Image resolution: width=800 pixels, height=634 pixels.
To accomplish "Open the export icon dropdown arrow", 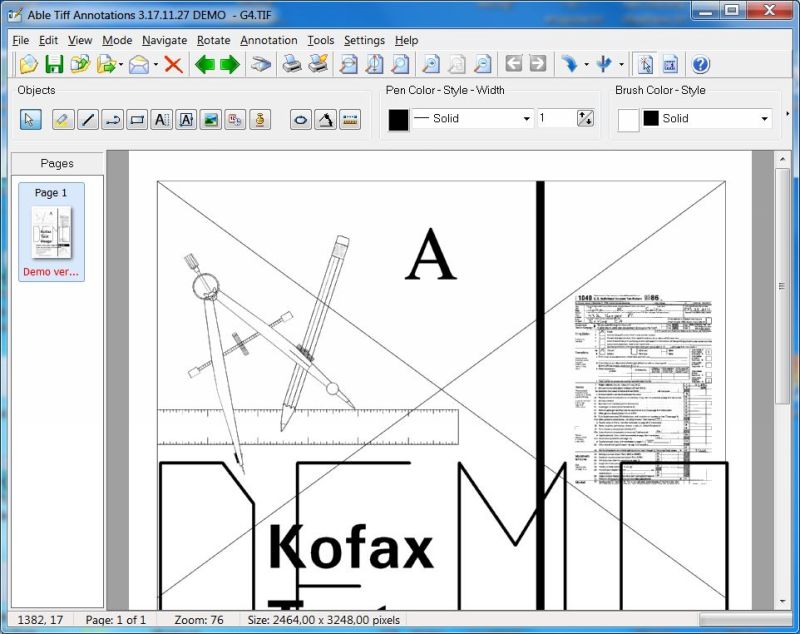I will [121, 65].
